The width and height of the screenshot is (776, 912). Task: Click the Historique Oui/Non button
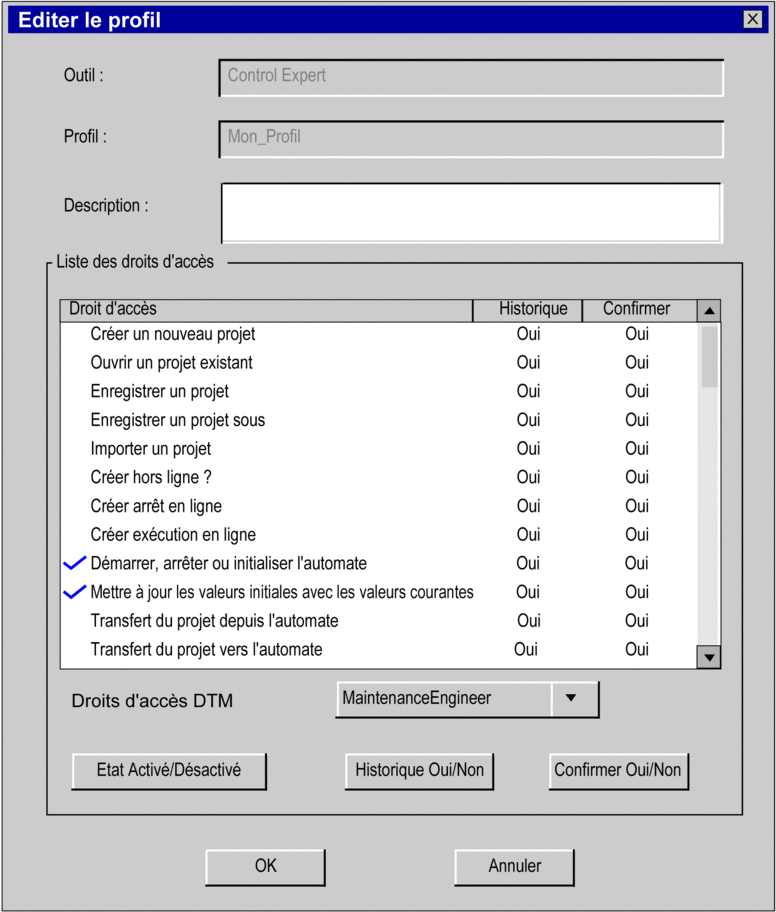click(x=419, y=771)
